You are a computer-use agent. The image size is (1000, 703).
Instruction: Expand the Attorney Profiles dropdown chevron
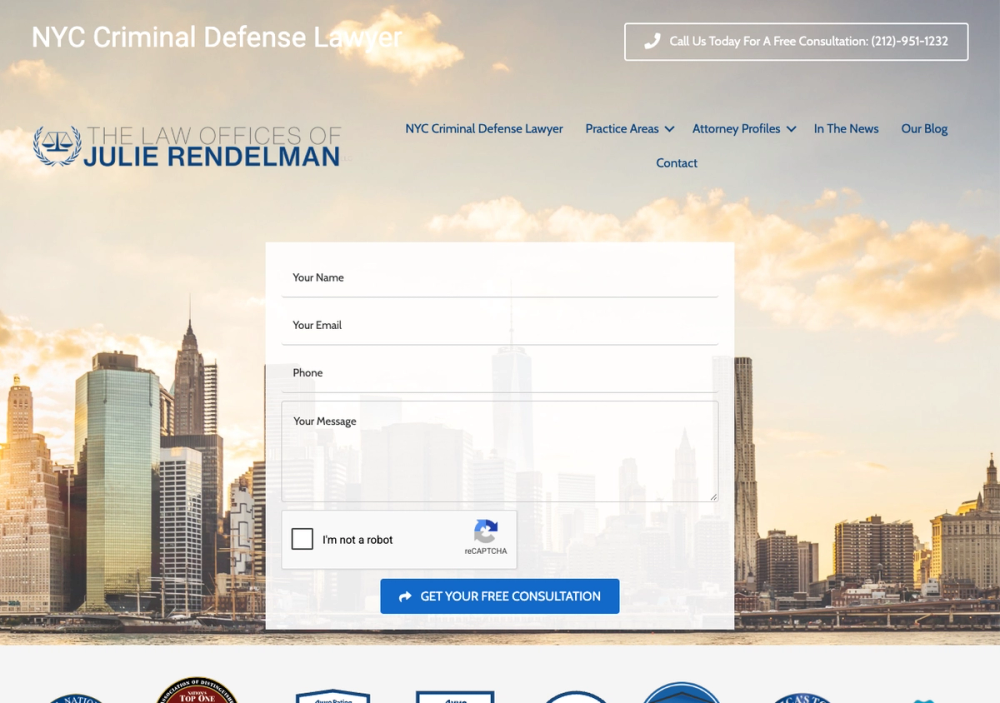(x=791, y=129)
